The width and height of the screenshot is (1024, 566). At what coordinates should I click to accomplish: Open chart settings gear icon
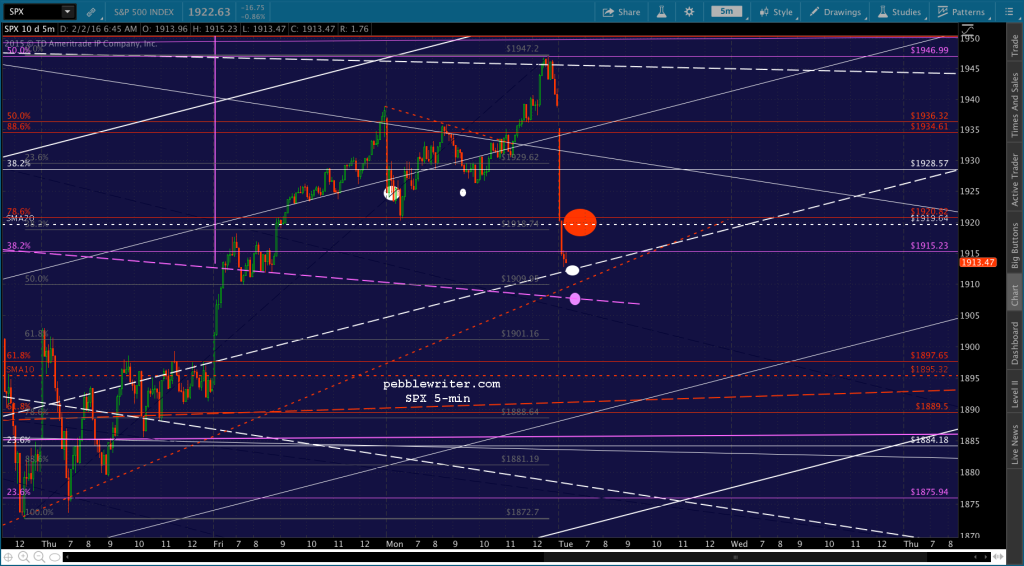click(689, 12)
